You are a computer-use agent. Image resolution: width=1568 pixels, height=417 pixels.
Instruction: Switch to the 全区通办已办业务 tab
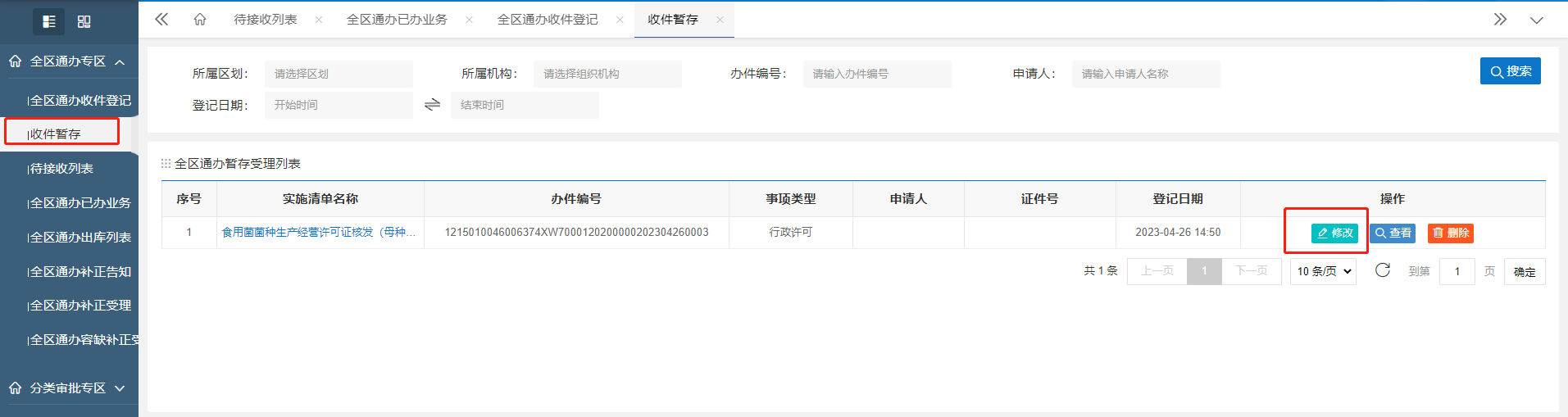pos(397,20)
